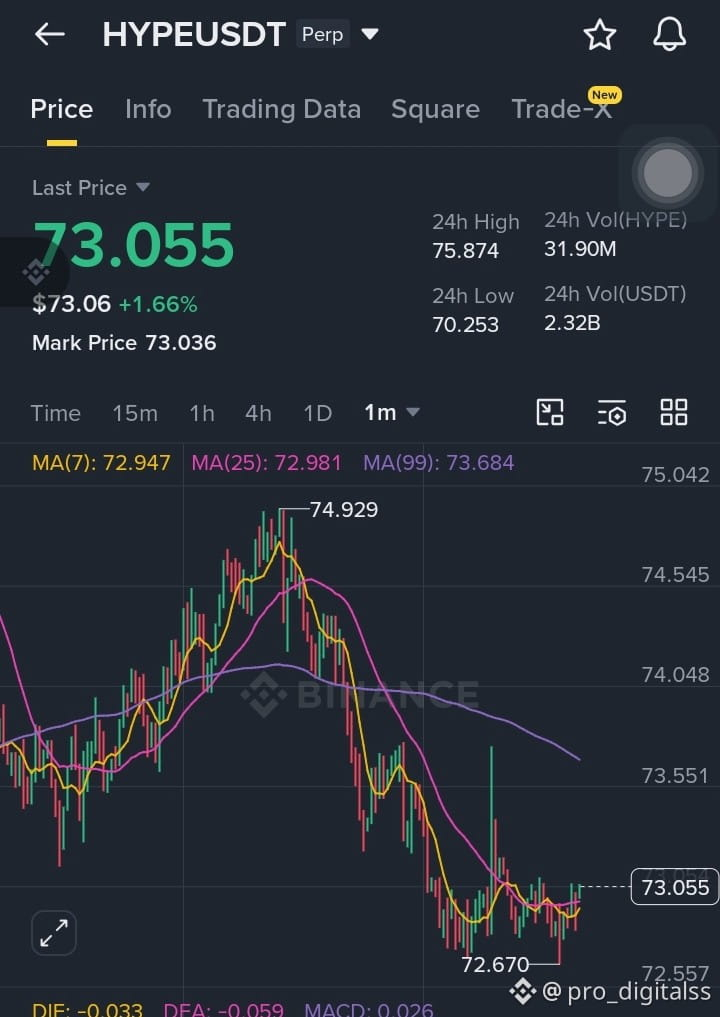
Task: Tap the 72.670 low marker on chart
Action: point(495,964)
